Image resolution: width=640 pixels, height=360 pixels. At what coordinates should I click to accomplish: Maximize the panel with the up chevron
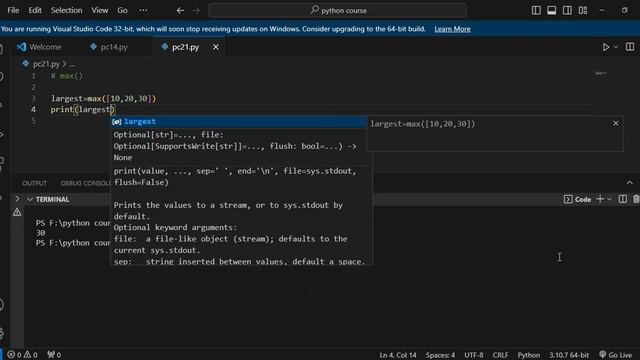click(629, 183)
